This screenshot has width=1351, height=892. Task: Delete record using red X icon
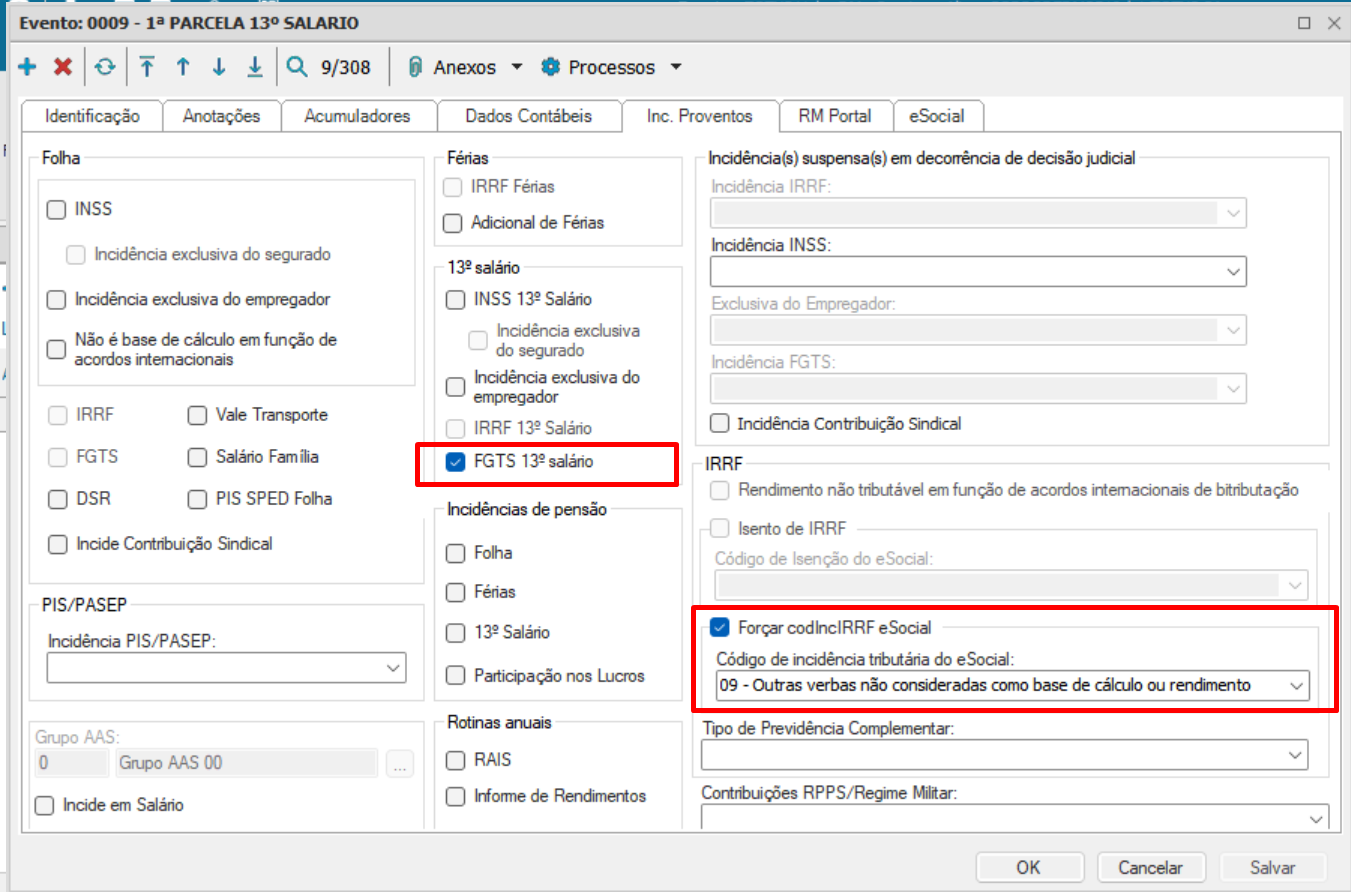point(63,67)
